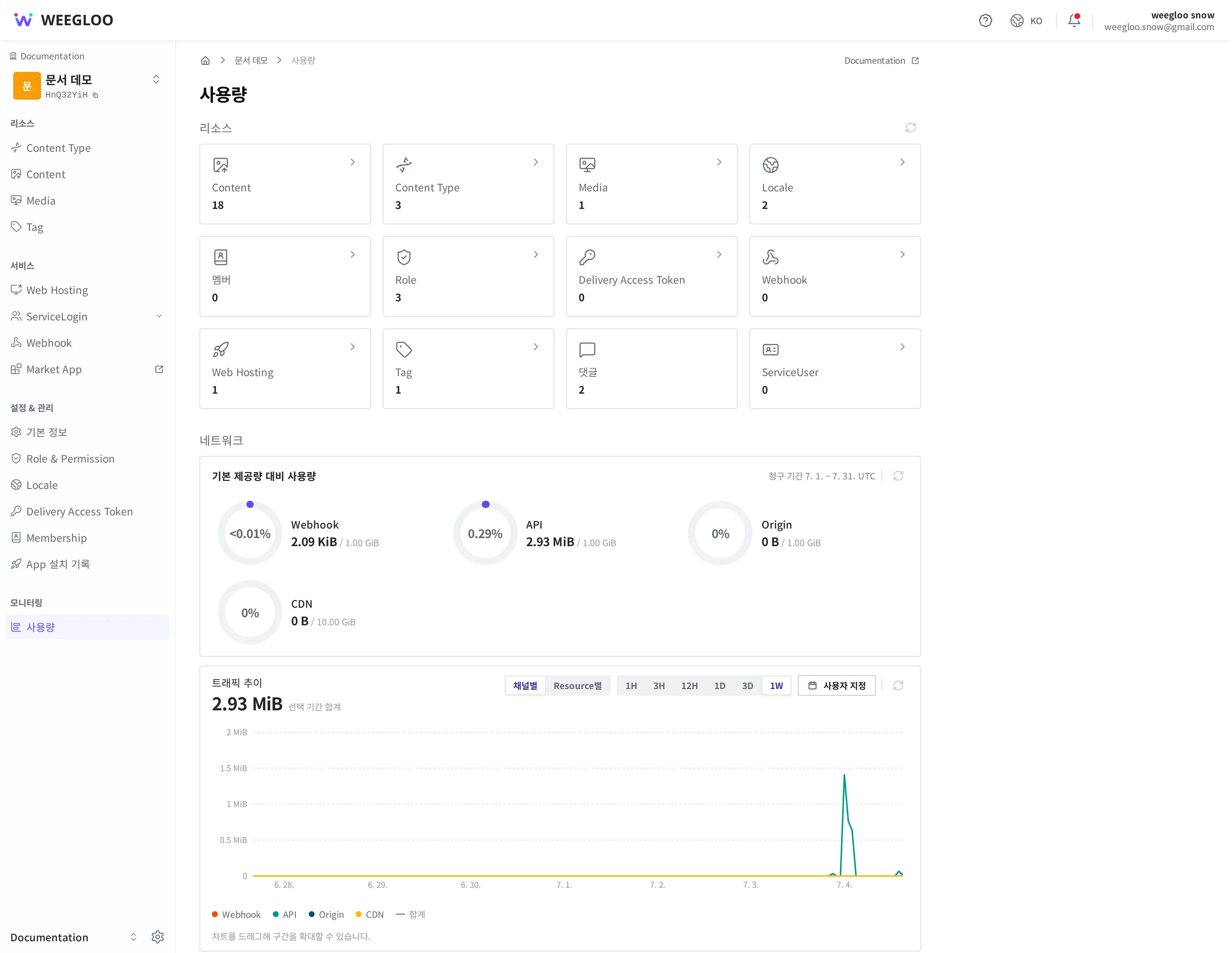This screenshot has height=953, width=1232.
Task: Click the Locale card globe icon
Action: [771, 165]
